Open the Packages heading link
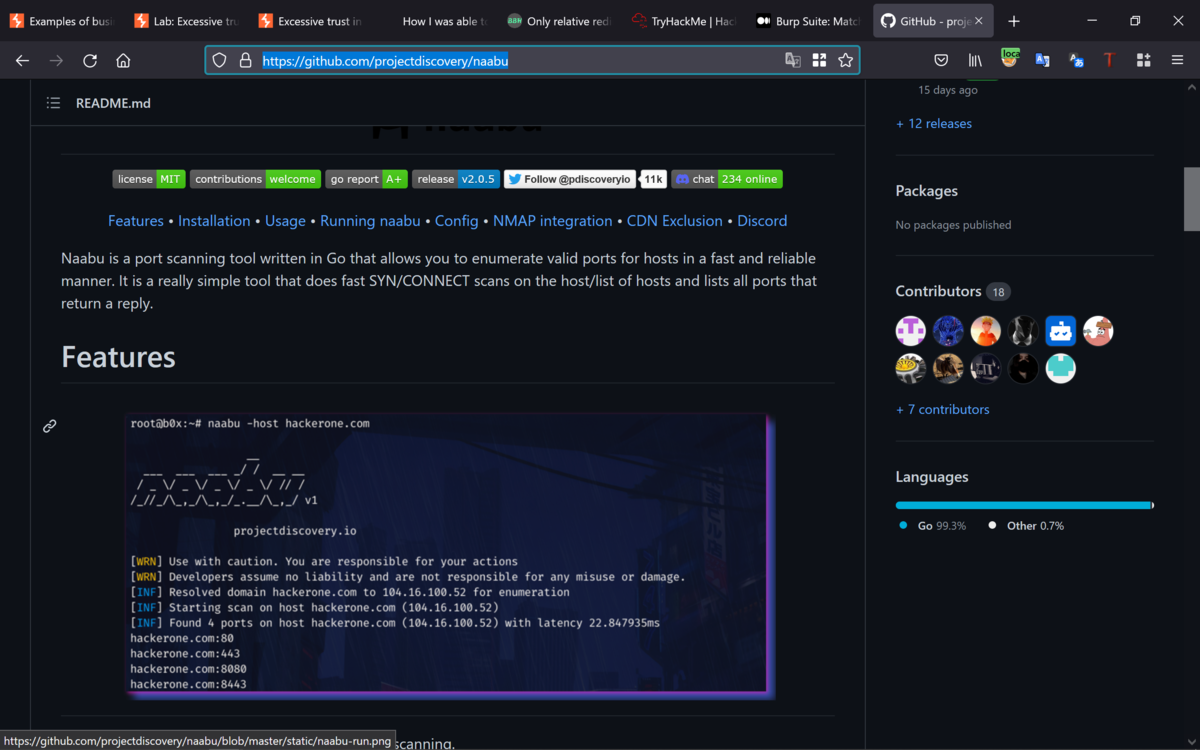Image resolution: width=1200 pixels, height=750 pixels. pos(926,191)
